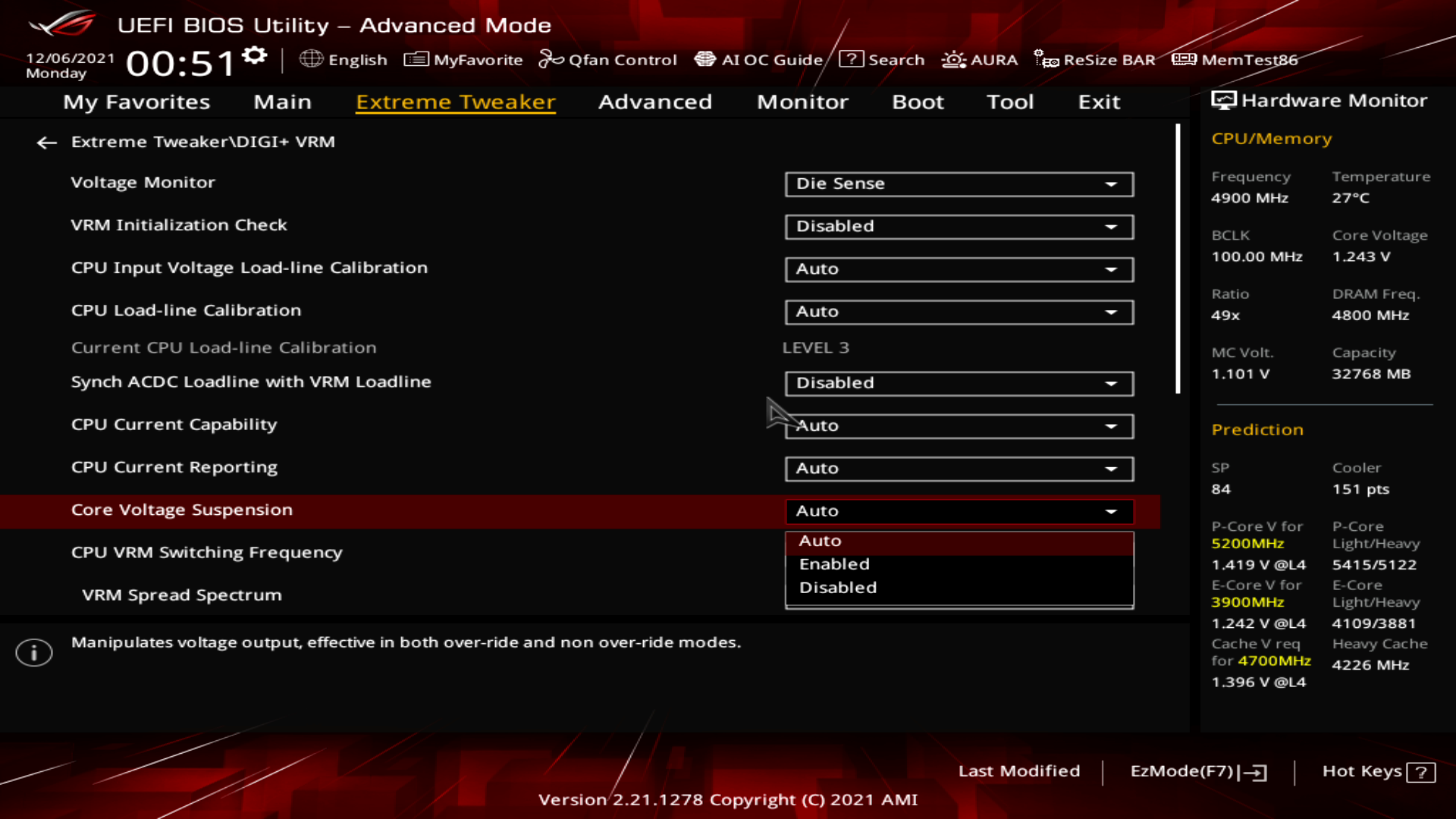Open CPU Load-line Calibration dropdown
This screenshot has height=819, width=1456.
coord(959,312)
